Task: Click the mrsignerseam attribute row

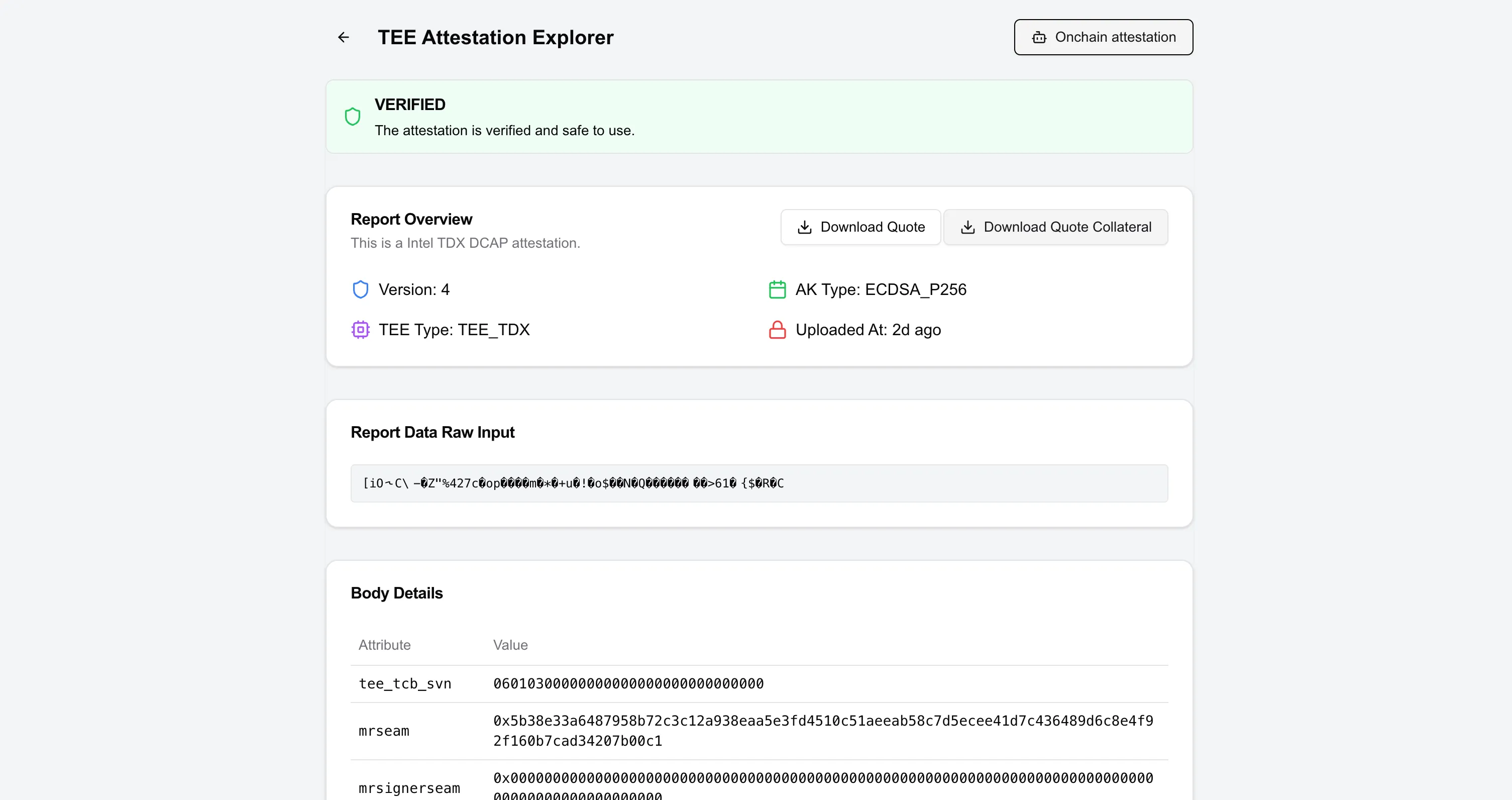Action: coord(409,787)
